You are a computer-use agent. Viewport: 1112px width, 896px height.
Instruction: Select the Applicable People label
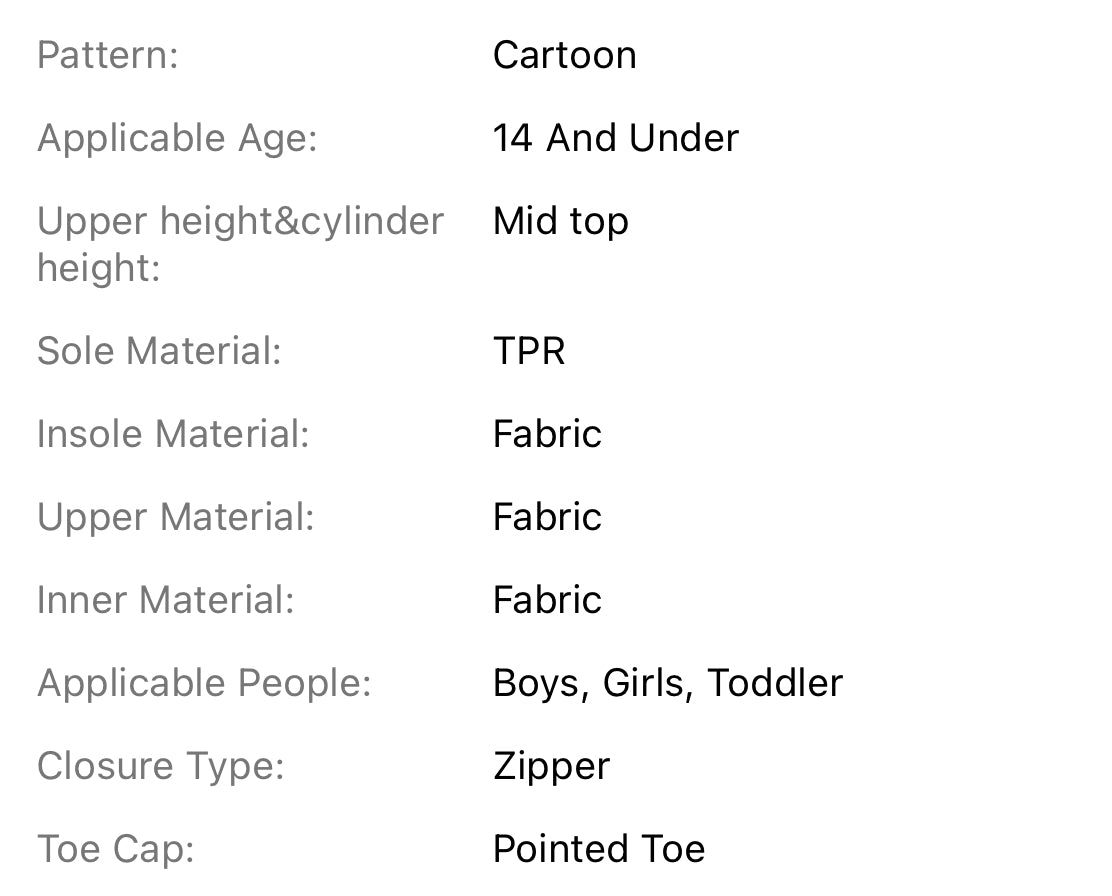204,685
